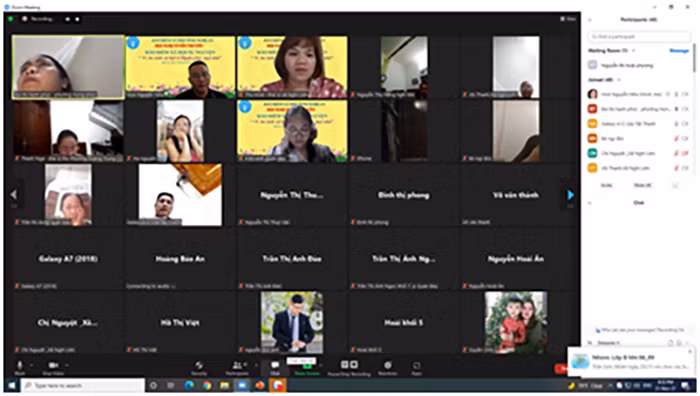
Task: Click the Message link for Waiting Room
Action: 679,50
